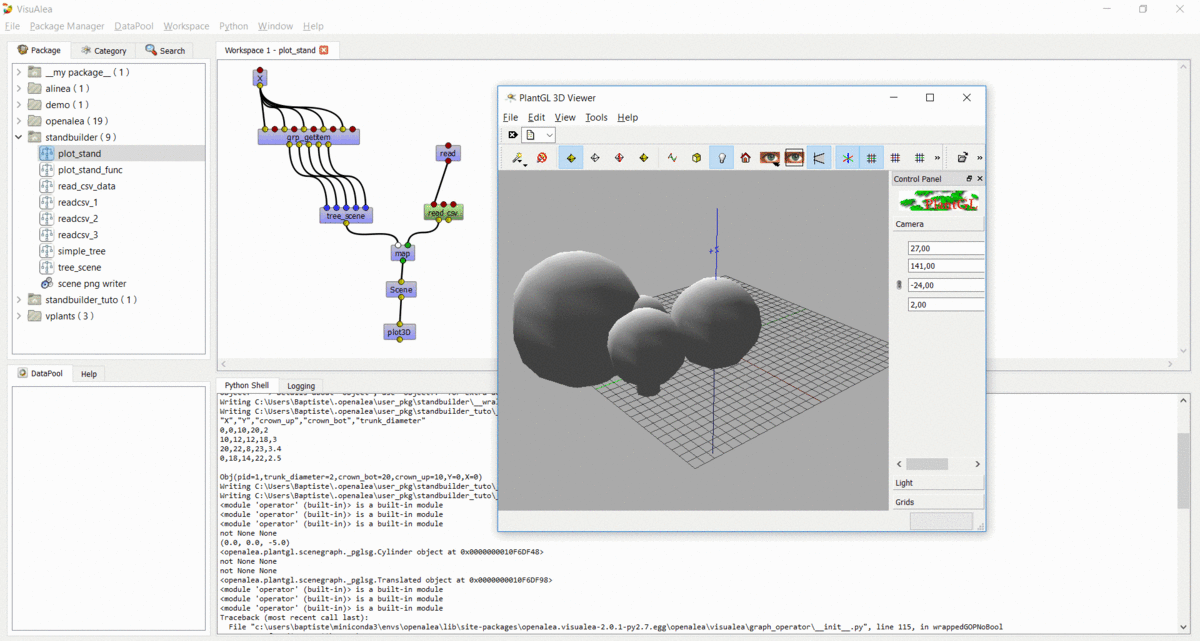Open the Grids section in Control Panel
This screenshot has width=1200, height=641.
[938, 502]
